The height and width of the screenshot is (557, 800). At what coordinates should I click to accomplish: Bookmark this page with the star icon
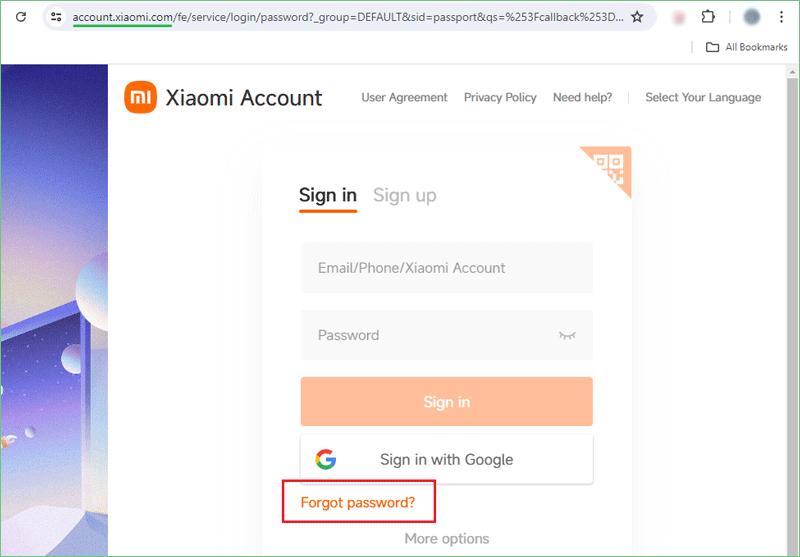coord(637,17)
